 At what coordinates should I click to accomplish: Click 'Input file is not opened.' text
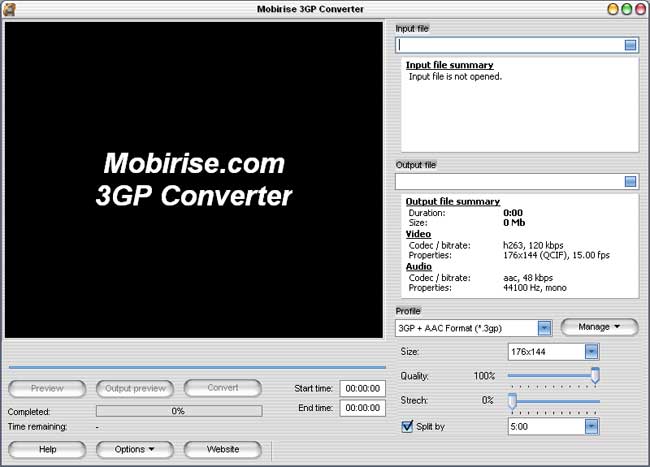tap(455, 77)
